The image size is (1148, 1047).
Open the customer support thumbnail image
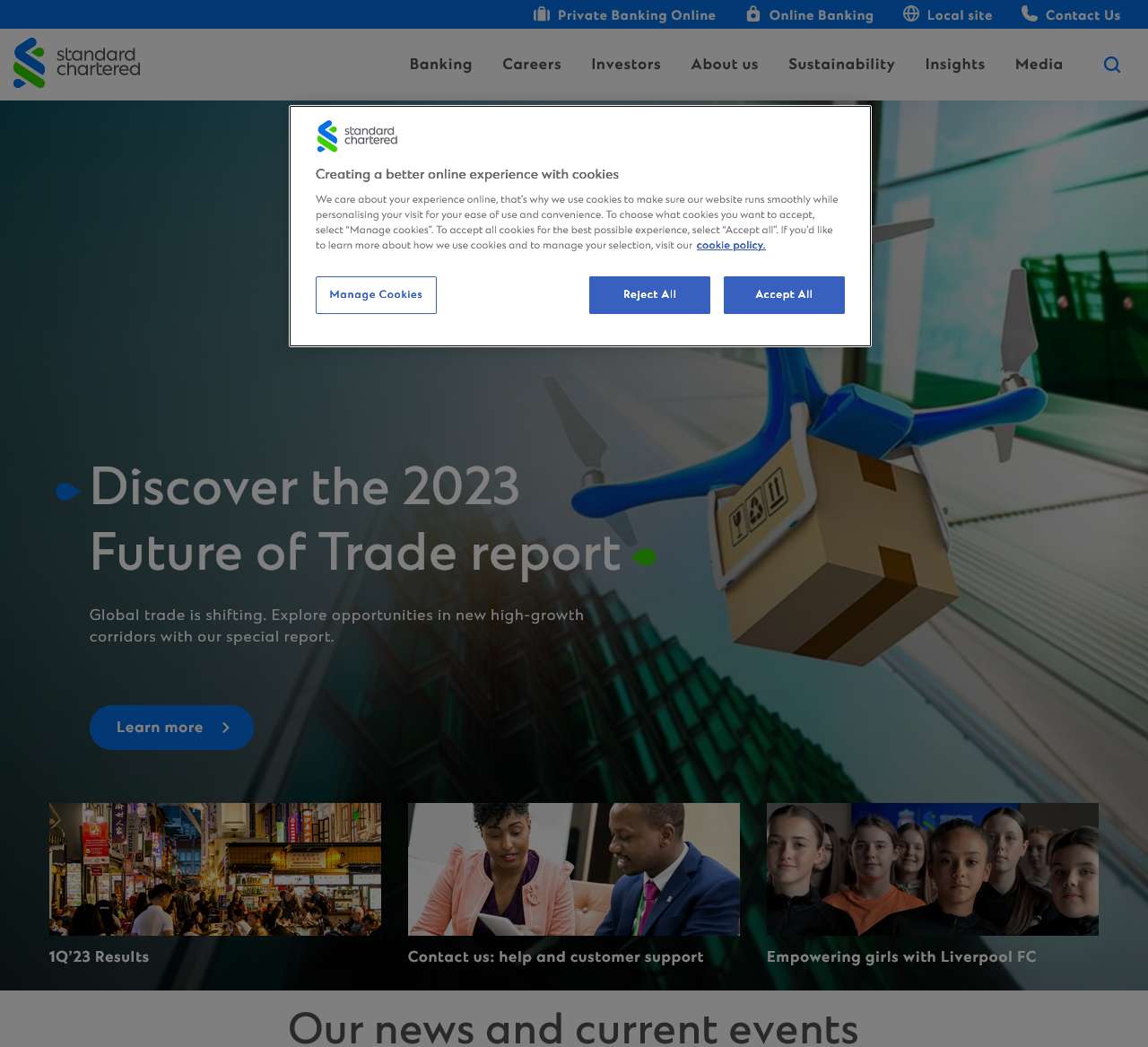[x=574, y=869]
